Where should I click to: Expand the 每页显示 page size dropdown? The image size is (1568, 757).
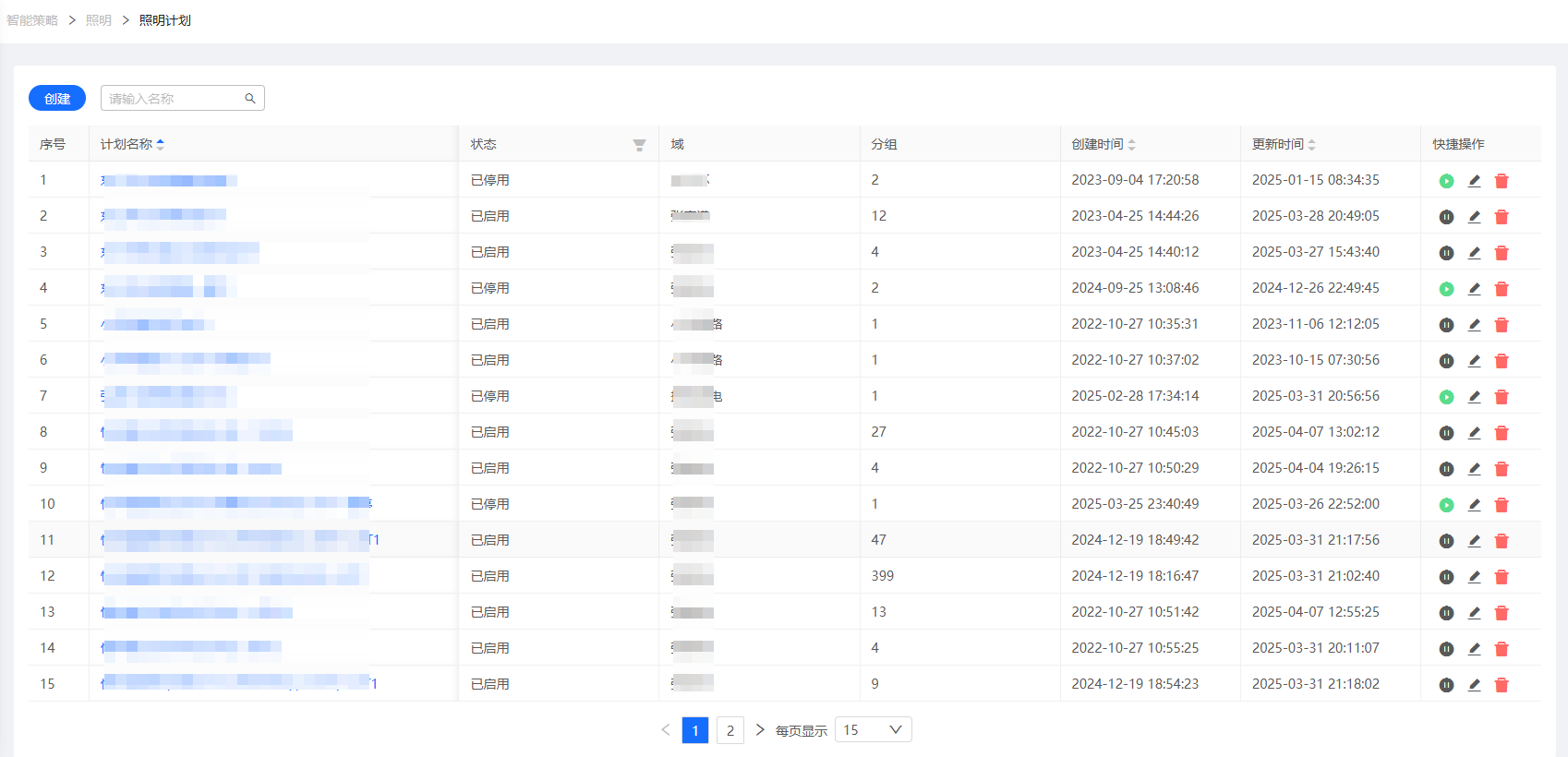pos(873,730)
